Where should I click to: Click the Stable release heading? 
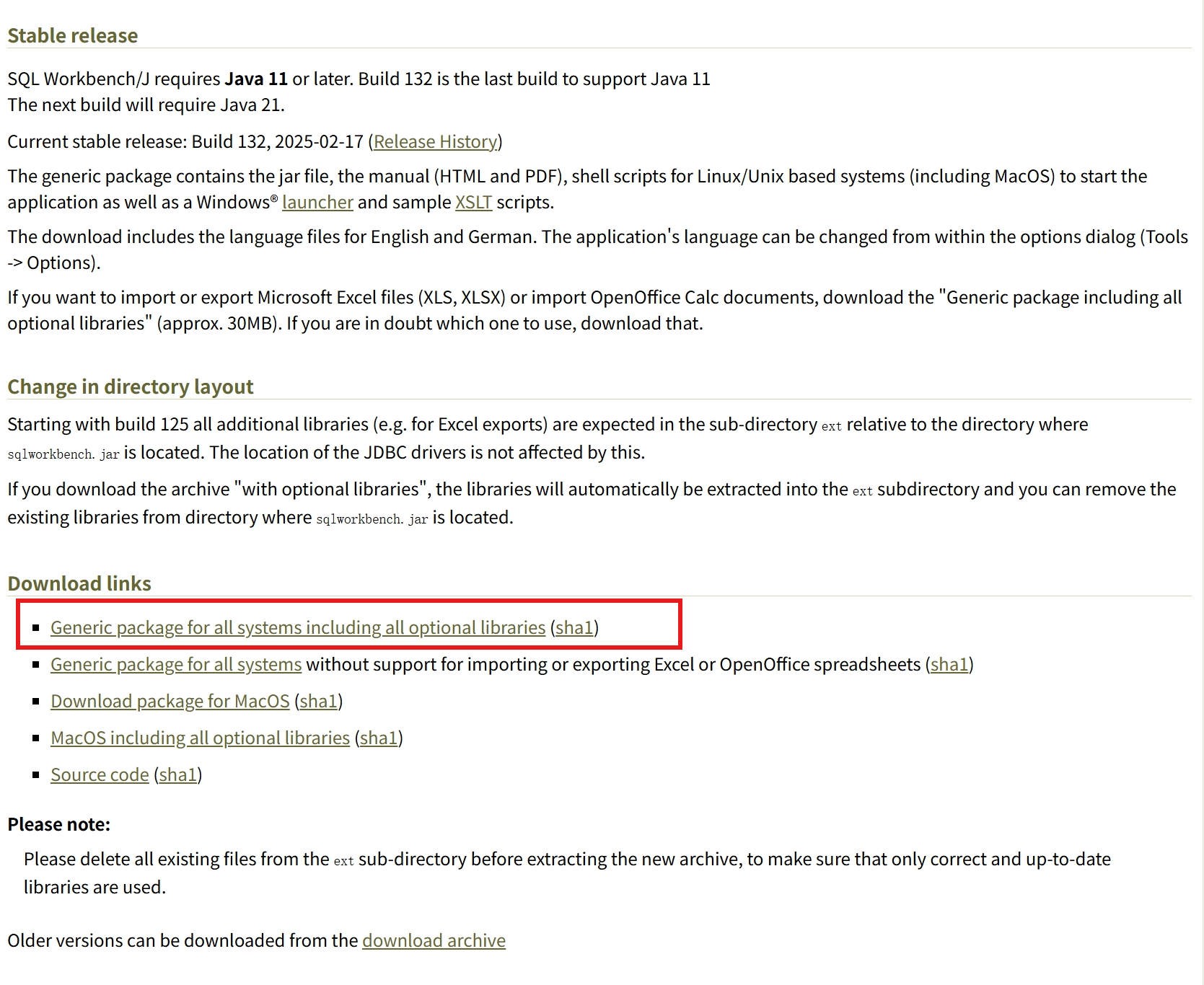pos(73,35)
